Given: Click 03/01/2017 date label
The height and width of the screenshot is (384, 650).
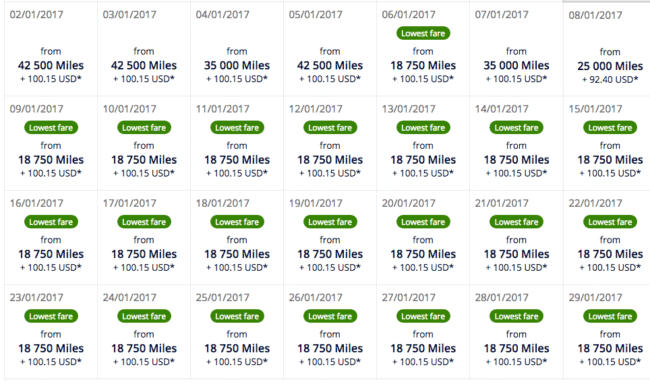Looking at the screenshot, I should click(129, 15).
